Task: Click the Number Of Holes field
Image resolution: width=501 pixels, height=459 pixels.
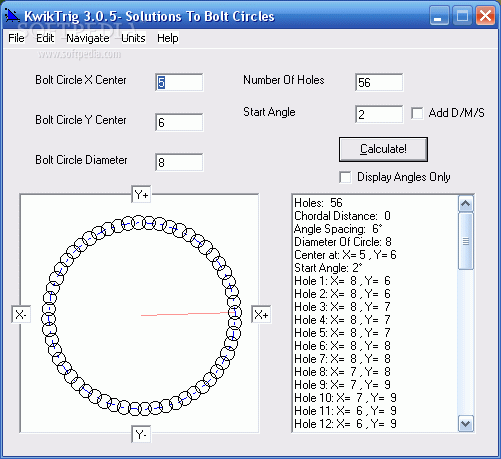Action: pyautogui.click(x=379, y=82)
